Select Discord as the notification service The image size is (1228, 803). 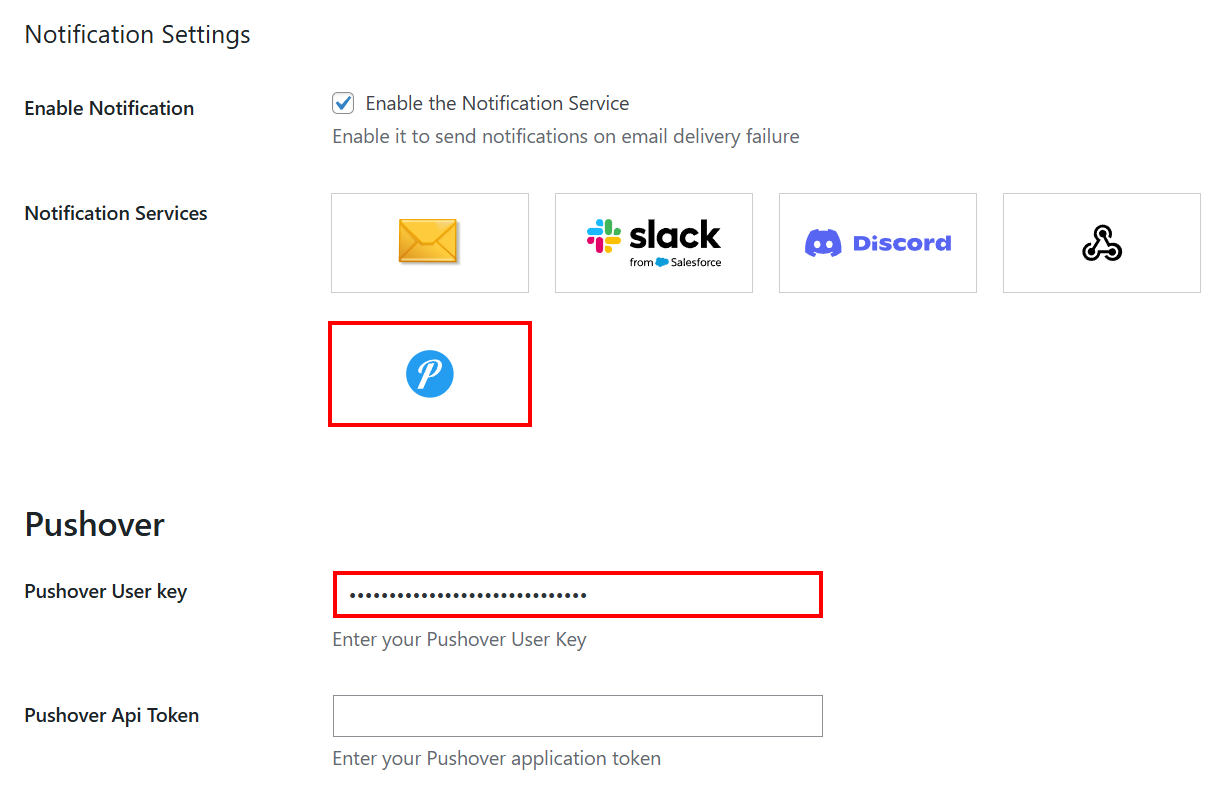tap(877, 242)
